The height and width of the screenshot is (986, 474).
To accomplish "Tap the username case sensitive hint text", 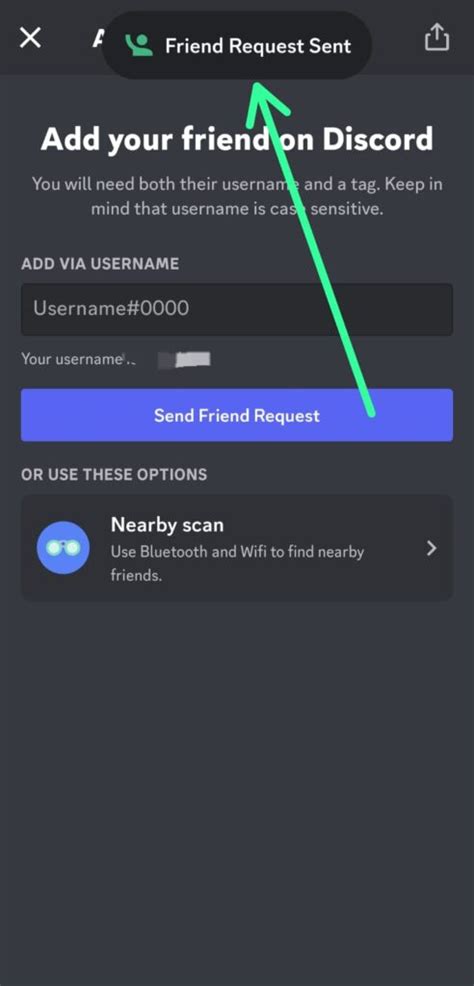I will [237, 197].
